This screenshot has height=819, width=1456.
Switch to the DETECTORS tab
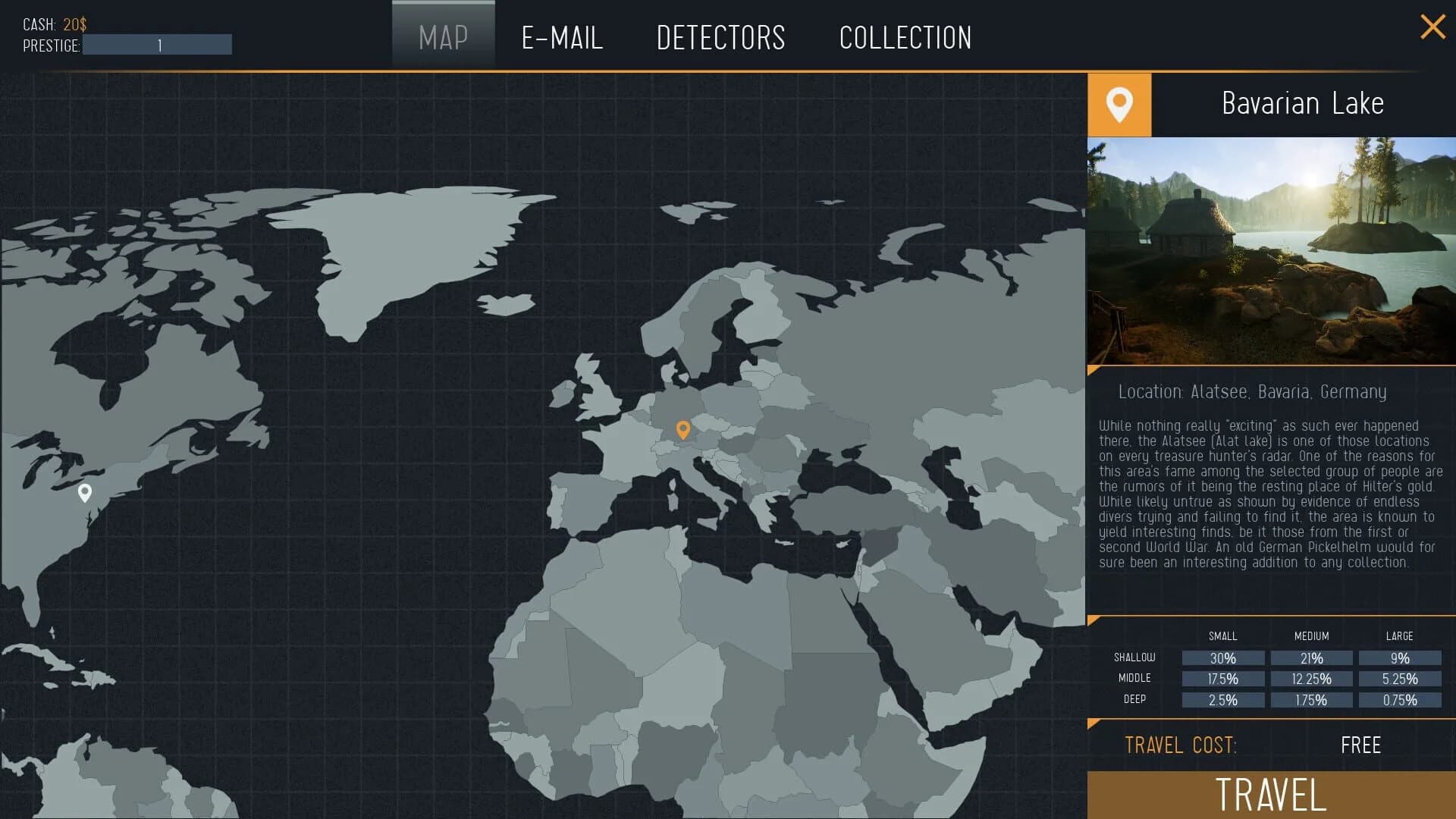tap(720, 37)
